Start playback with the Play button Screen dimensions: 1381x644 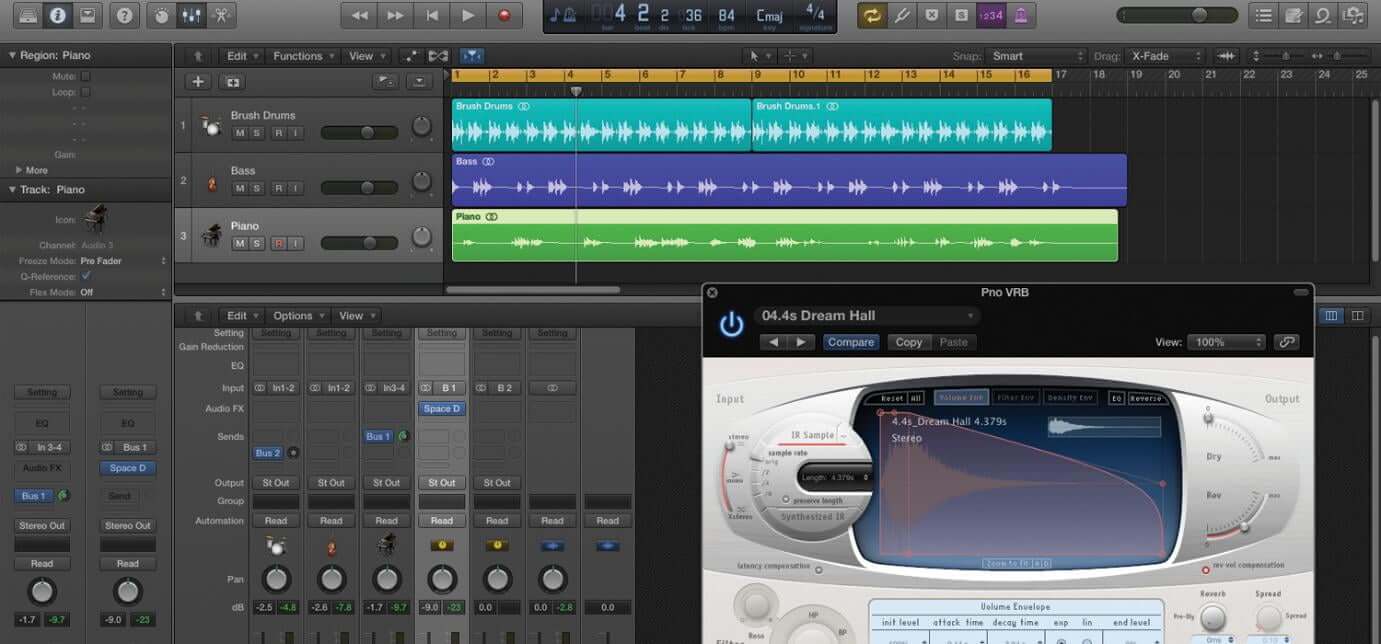coord(467,15)
